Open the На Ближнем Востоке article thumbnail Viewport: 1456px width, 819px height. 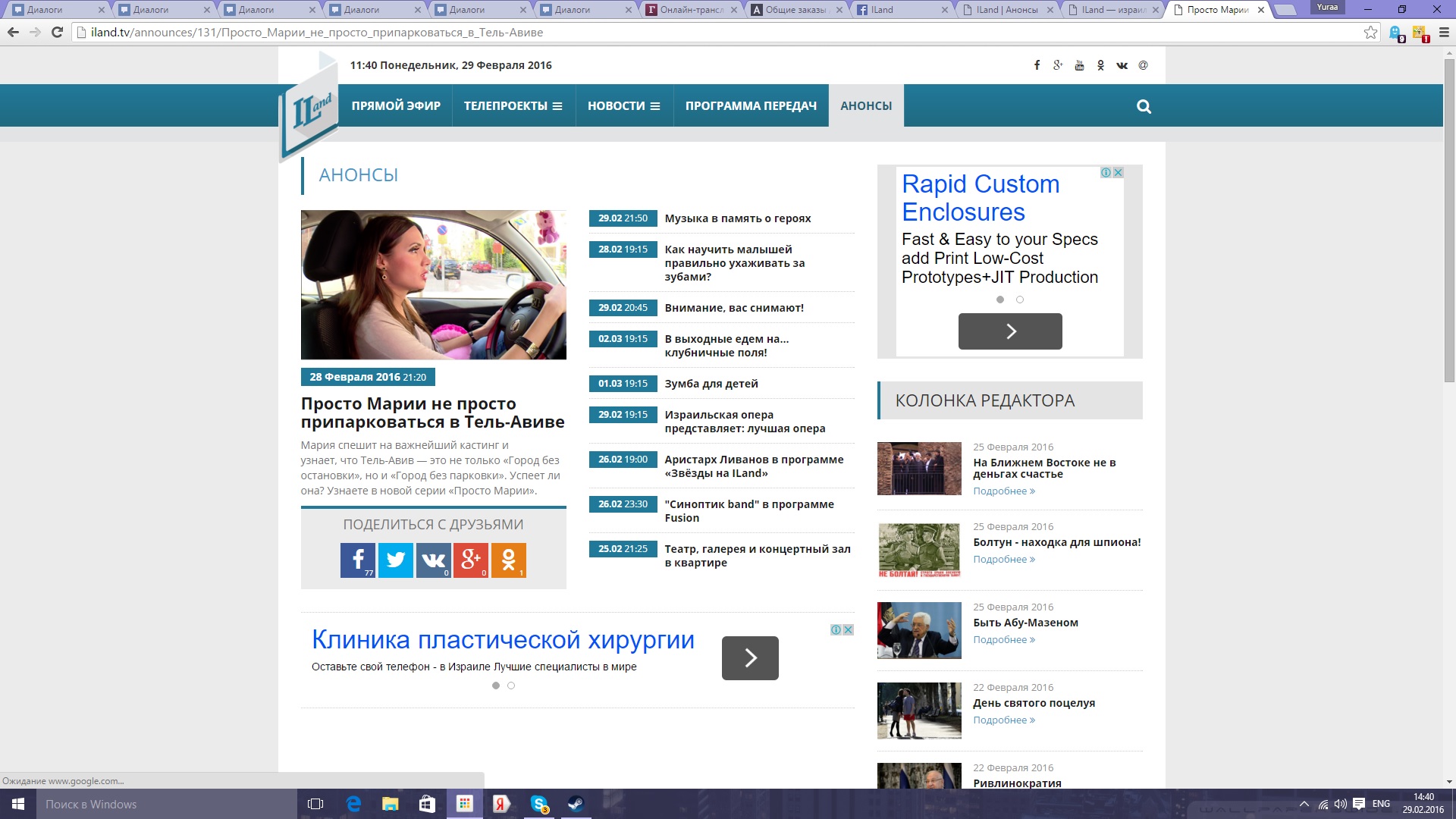click(919, 469)
